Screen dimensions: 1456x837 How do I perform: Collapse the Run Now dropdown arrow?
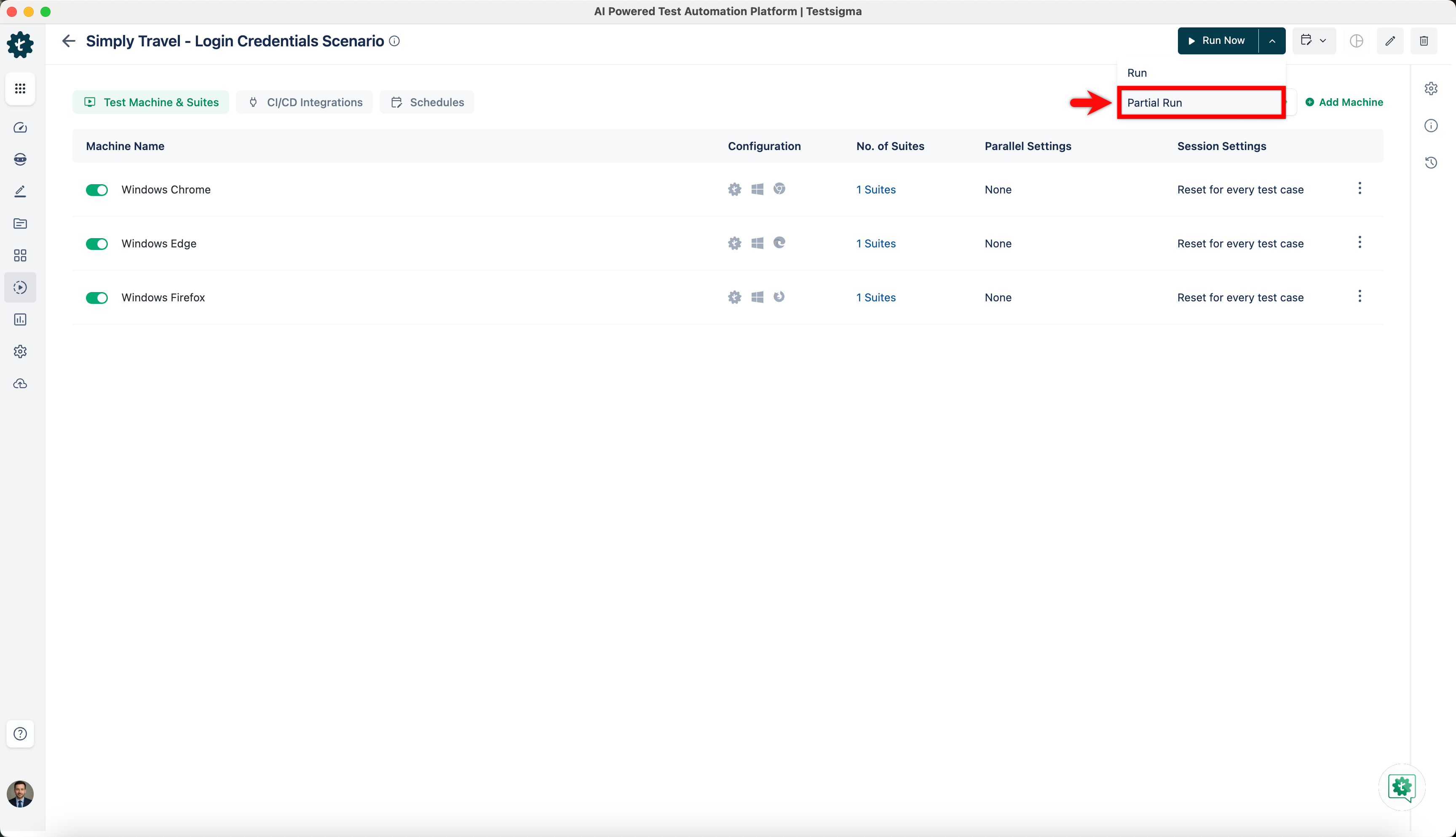point(1271,41)
